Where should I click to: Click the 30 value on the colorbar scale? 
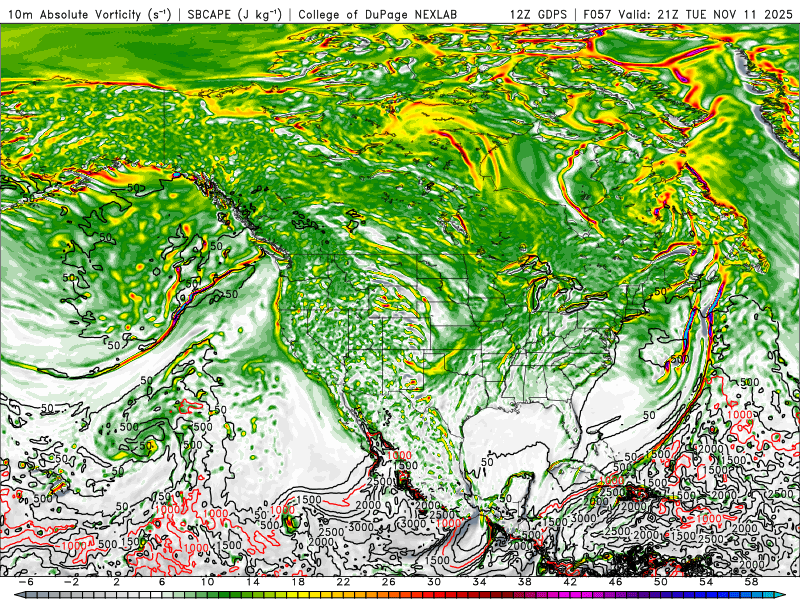coord(434,582)
